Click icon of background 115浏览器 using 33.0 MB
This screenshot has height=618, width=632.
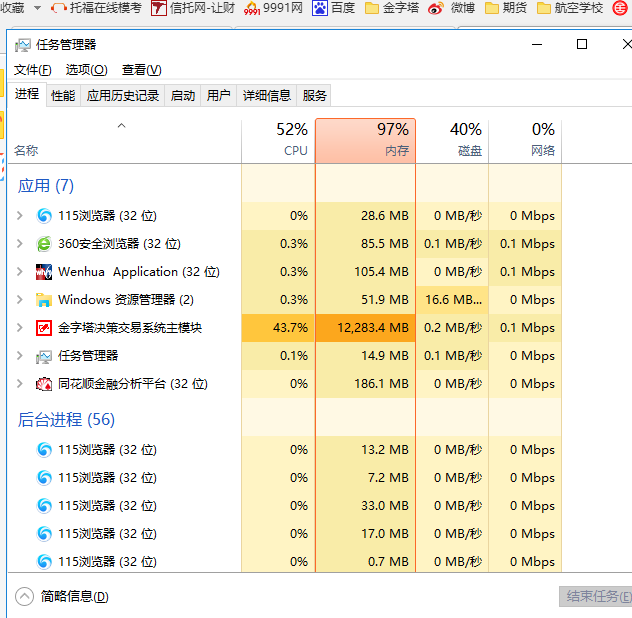coord(44,506)
